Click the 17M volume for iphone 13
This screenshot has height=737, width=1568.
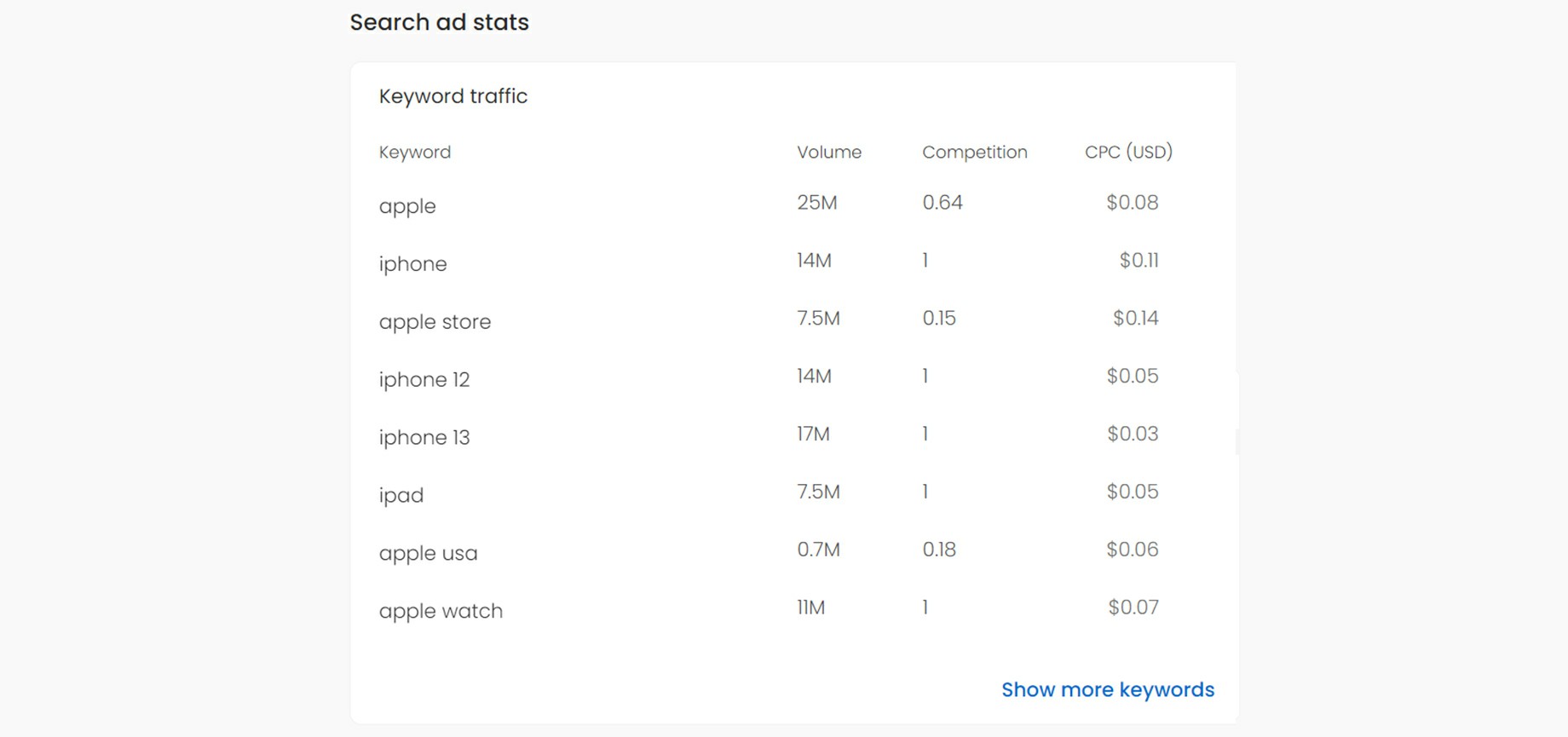point(813,434)
